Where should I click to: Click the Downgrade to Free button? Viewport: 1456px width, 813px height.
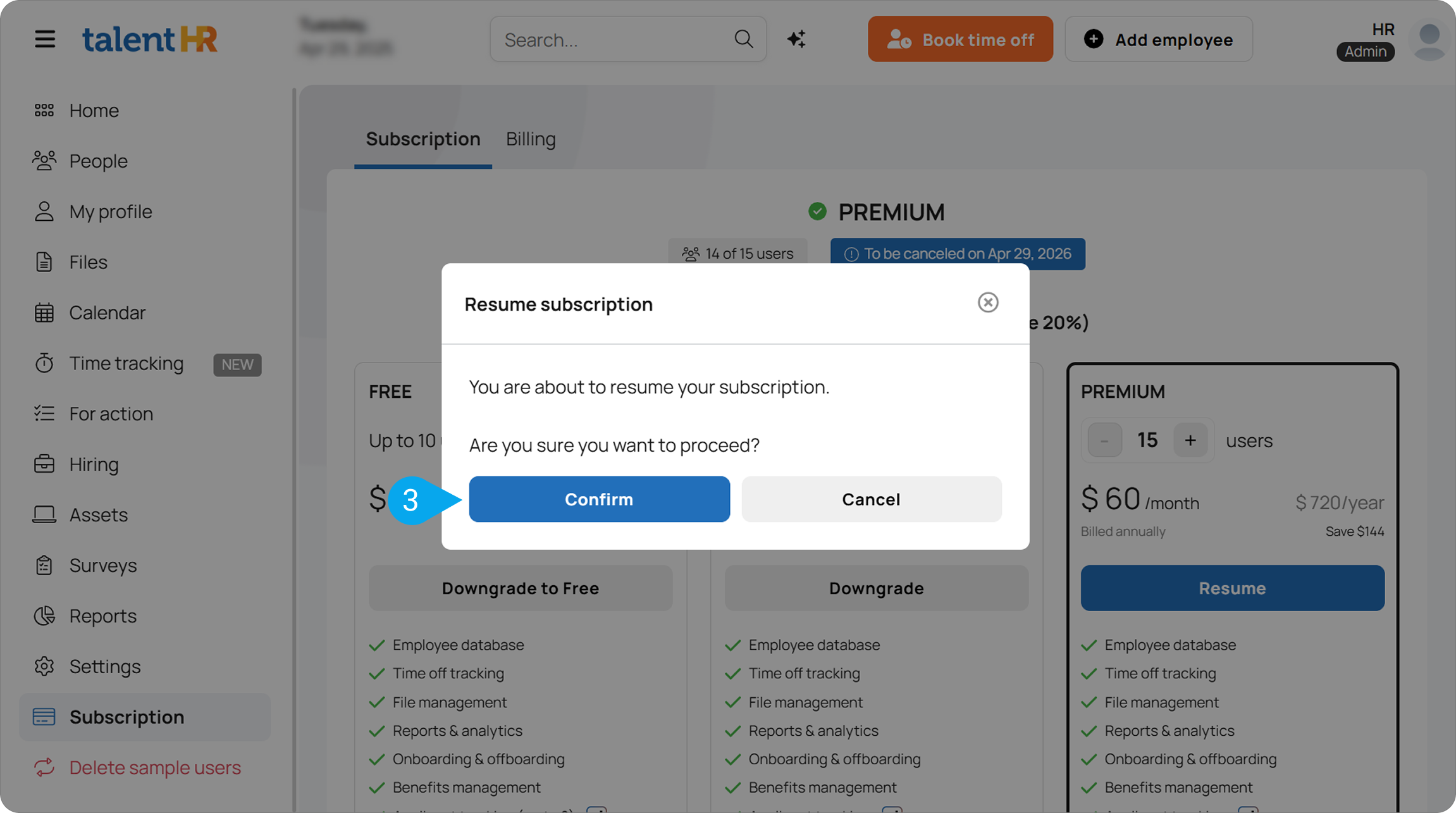521,588
